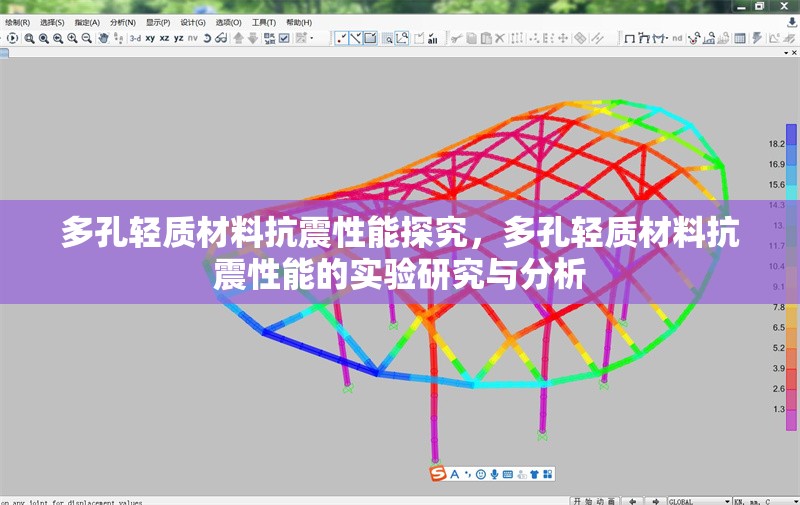Click the restore full view zoom icon

[44, 38]
